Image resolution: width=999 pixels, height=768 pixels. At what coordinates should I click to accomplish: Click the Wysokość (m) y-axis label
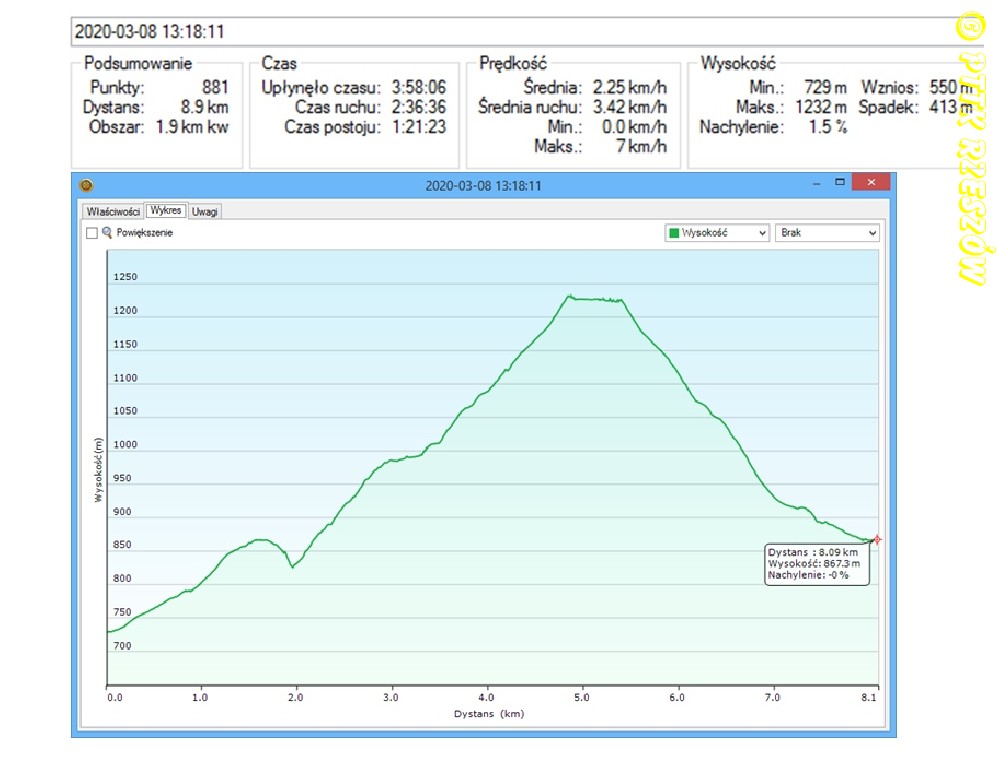coord(98,470)
